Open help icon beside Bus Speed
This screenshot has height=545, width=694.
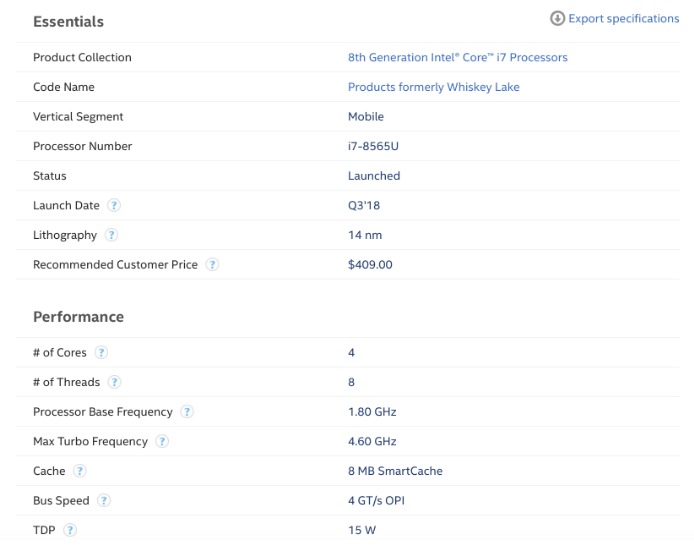(x=104, y=501)
